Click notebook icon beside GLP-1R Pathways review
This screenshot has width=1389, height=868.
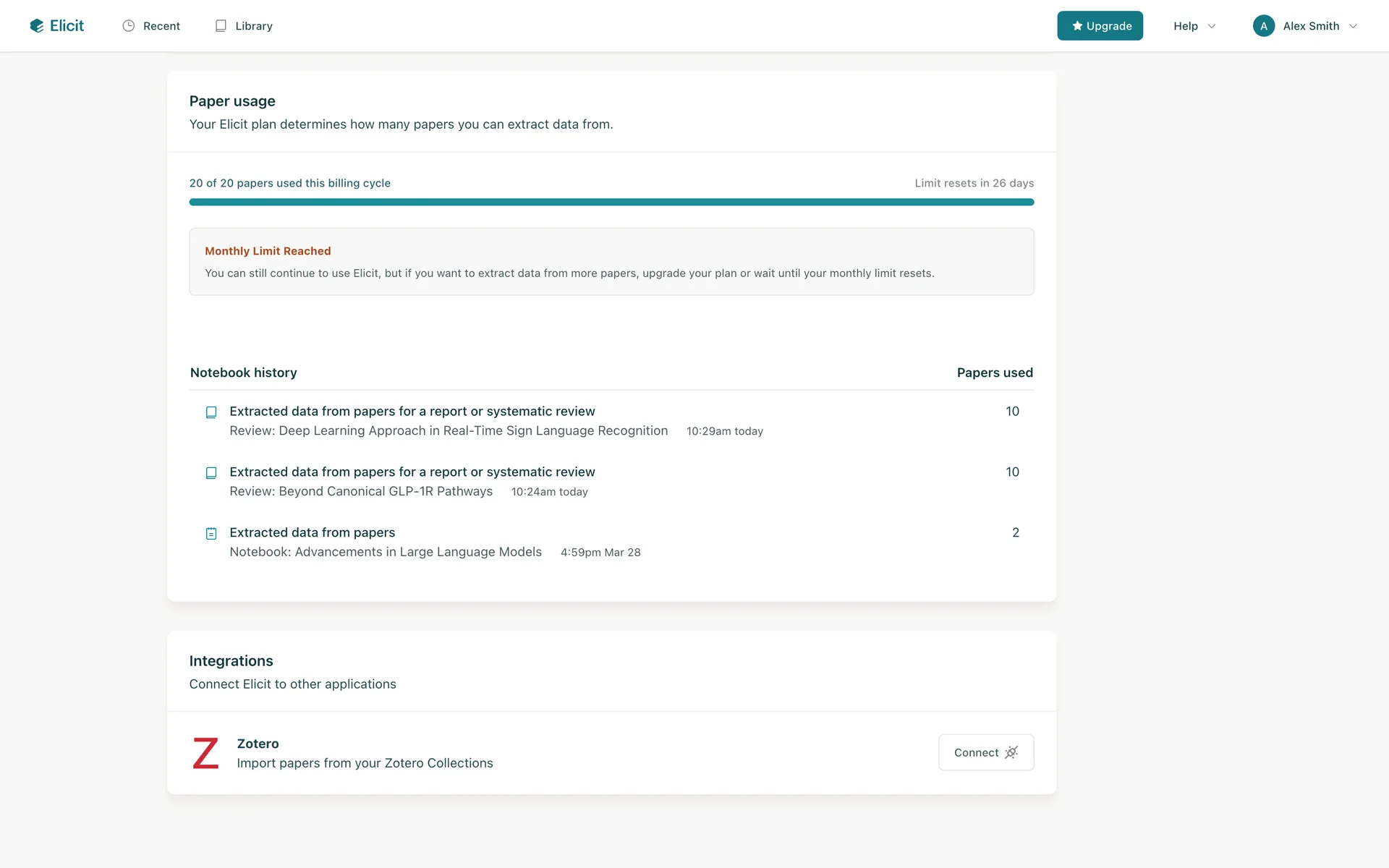tap(211, 473)
